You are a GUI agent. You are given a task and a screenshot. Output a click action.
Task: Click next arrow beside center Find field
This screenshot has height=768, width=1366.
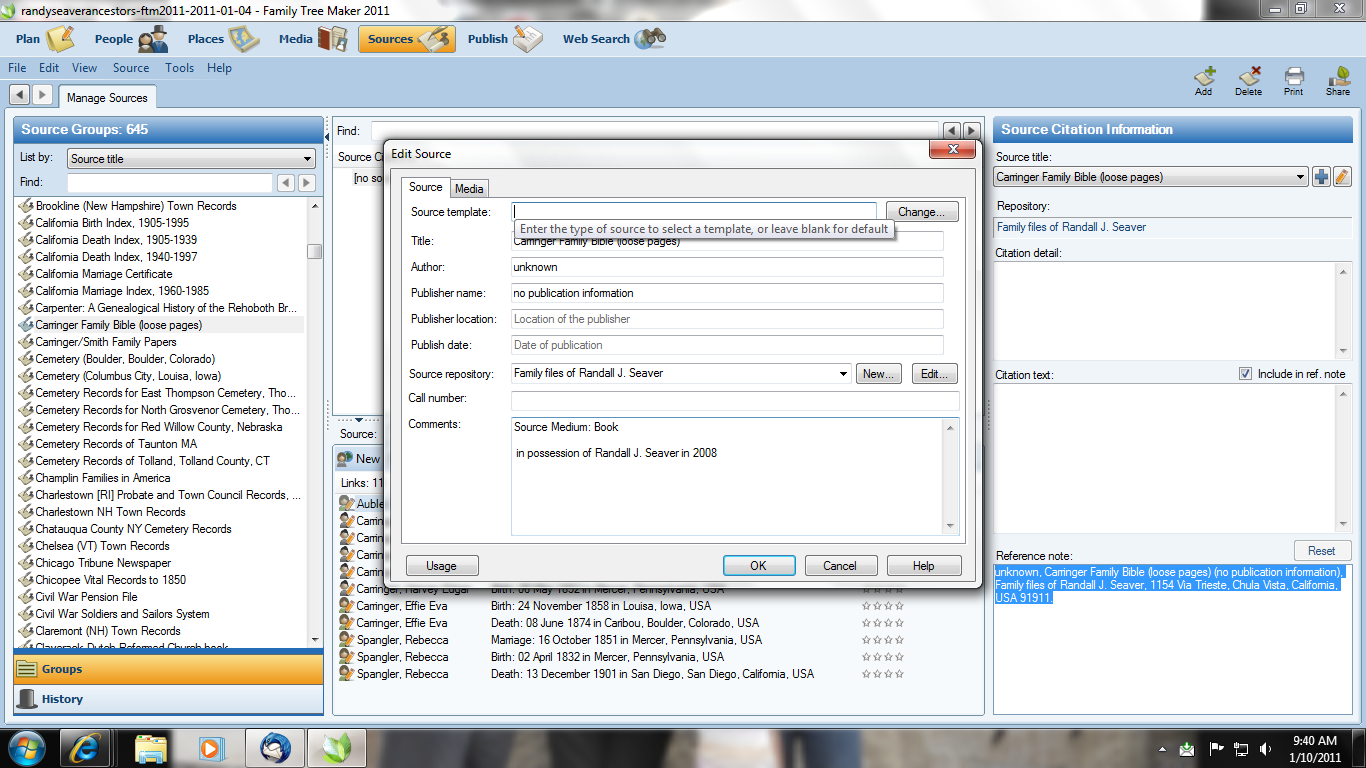[x=971, y=131]
